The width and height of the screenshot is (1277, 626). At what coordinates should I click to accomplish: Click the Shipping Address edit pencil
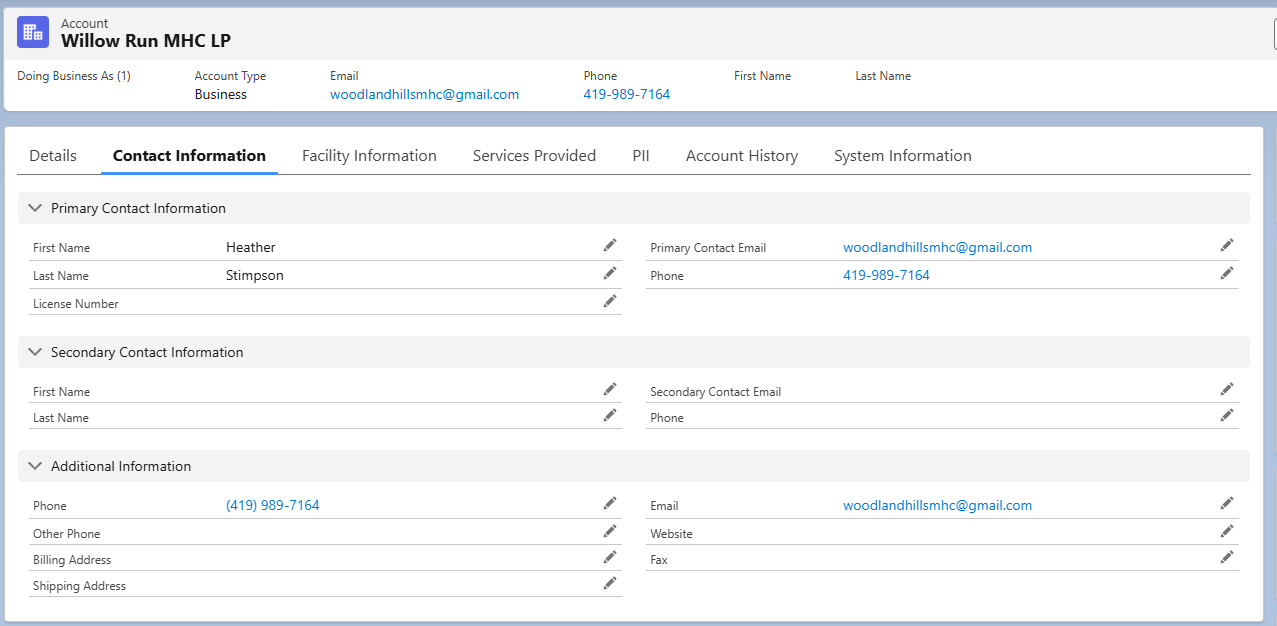coord(610,583)
